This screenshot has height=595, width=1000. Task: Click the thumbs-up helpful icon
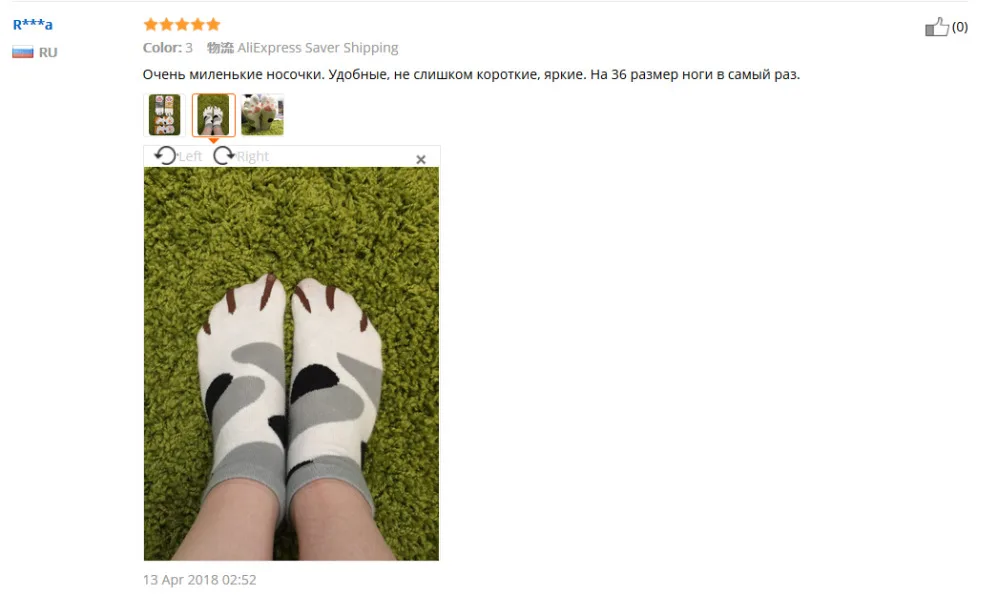[936, 27]
